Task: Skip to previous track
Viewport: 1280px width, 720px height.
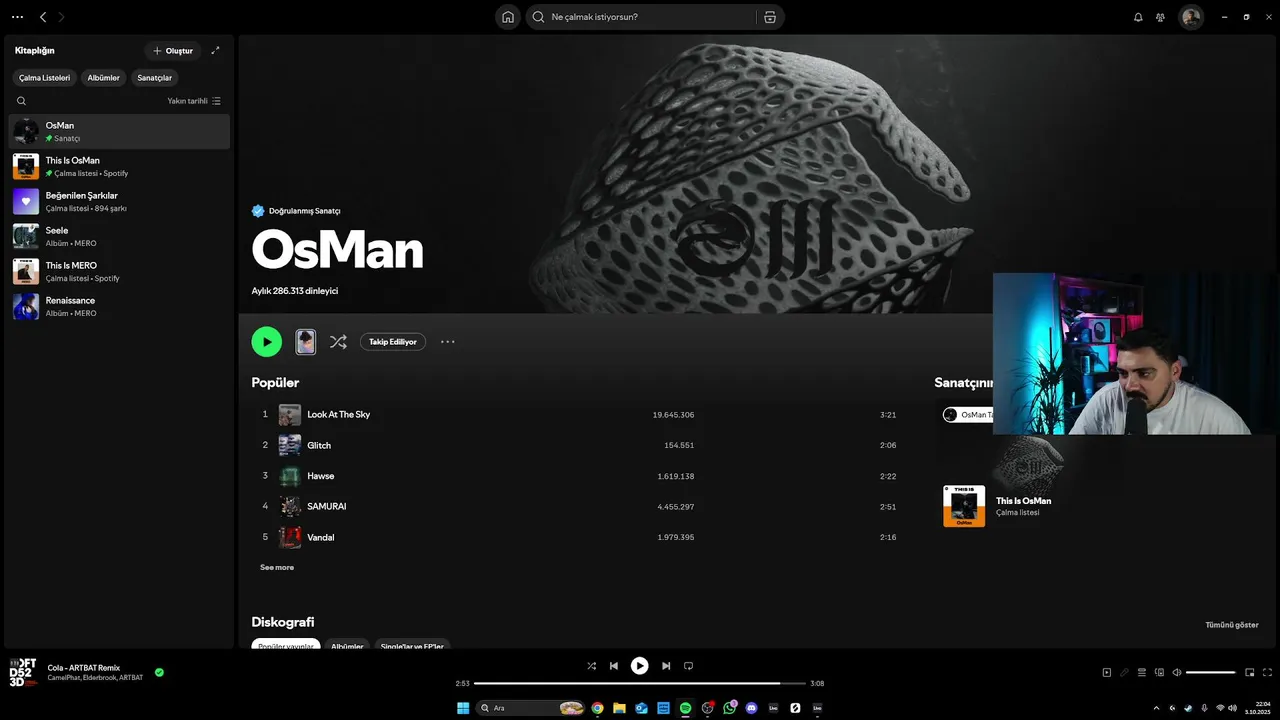Action: pos(614,666)
